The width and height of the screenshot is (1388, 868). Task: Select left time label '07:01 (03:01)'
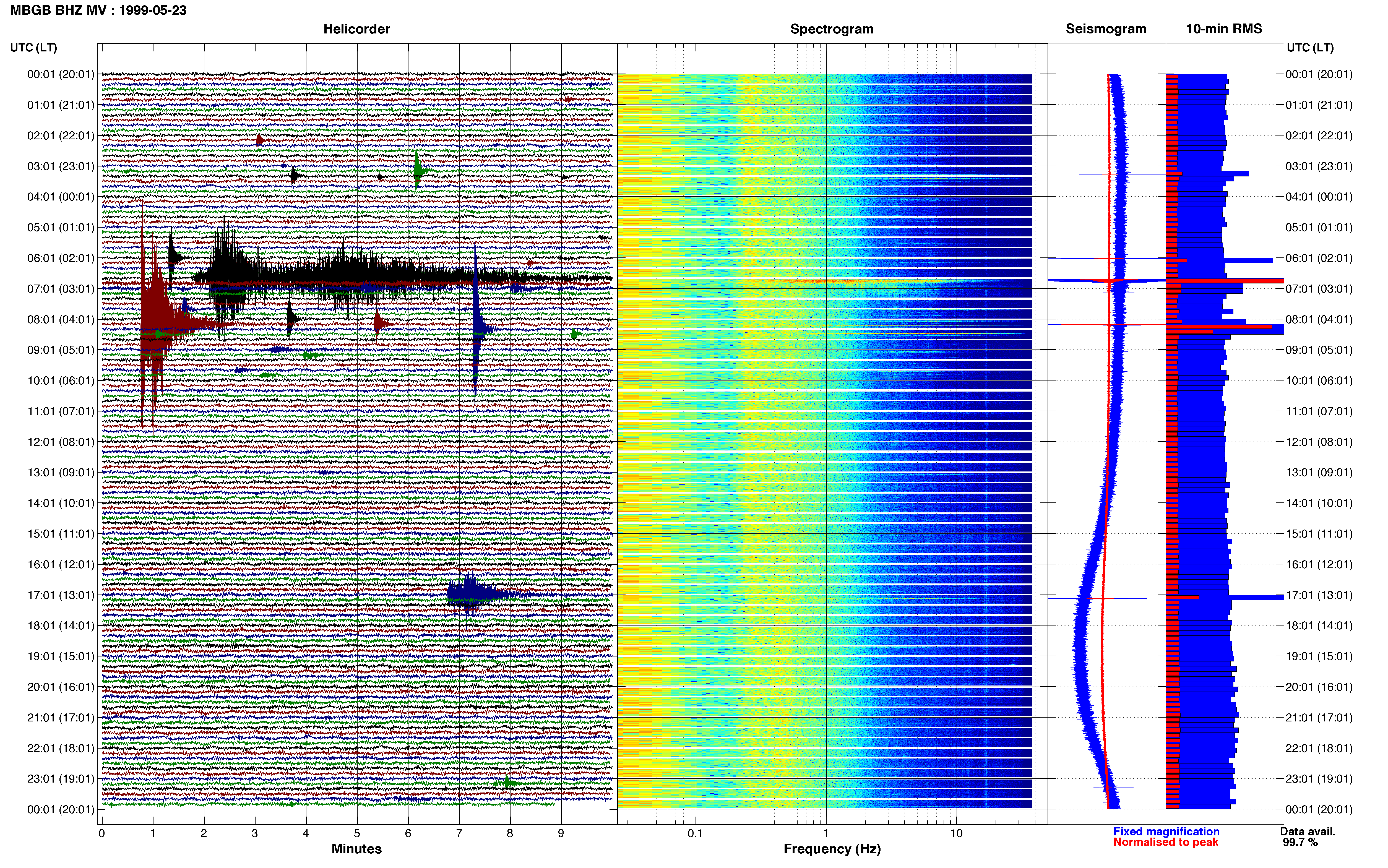tap(61, 288)
